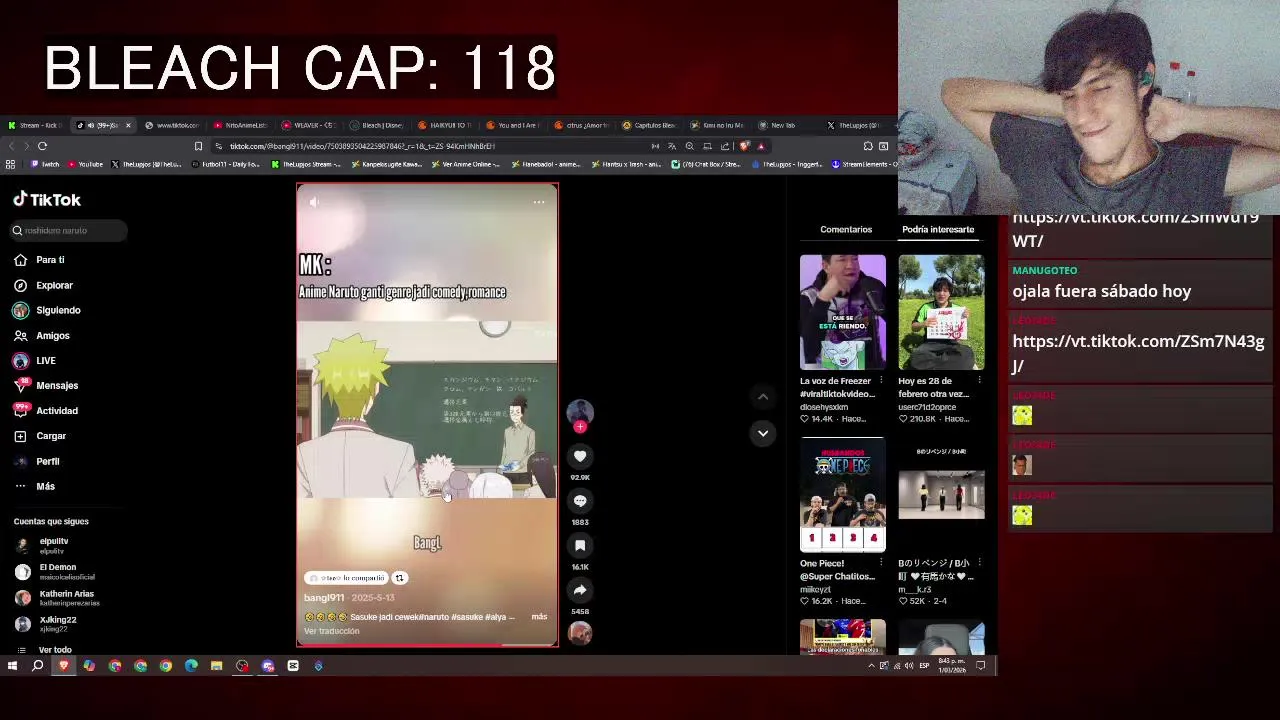
Task: Open options for Hoy es 28 de febrero card
Action: click(x=979, y=381)
